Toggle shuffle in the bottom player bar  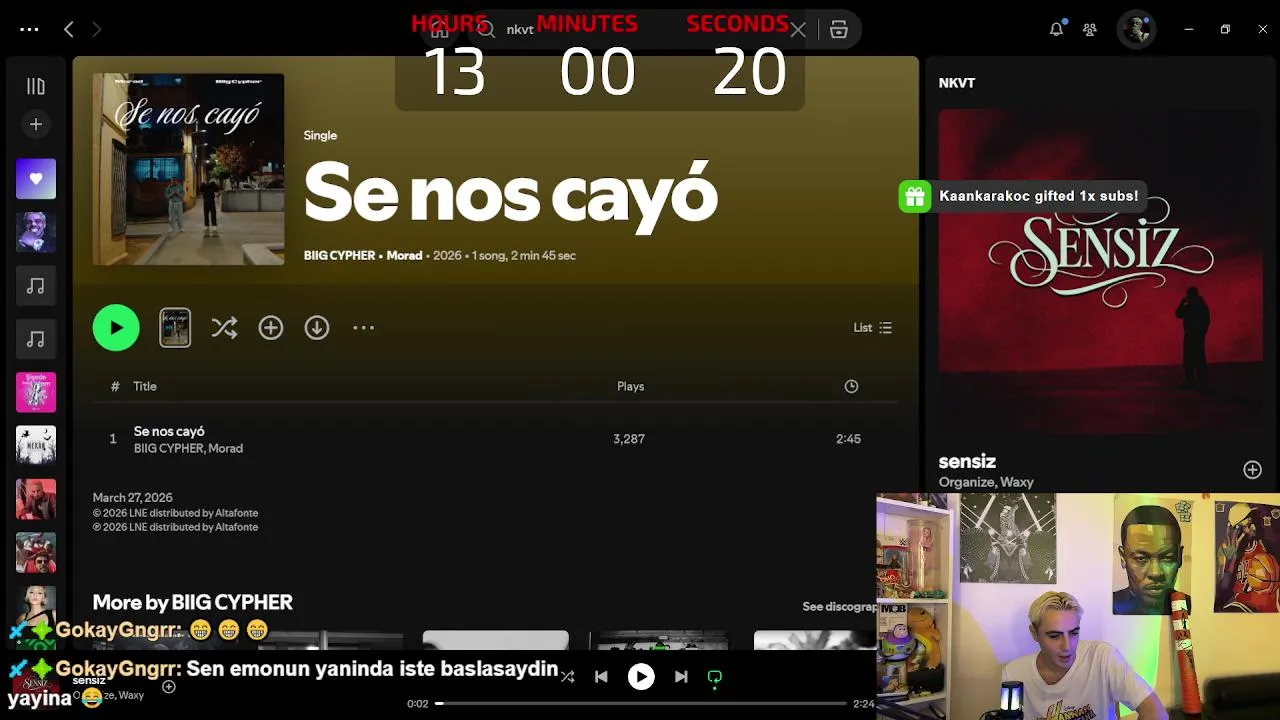[568, 677]
